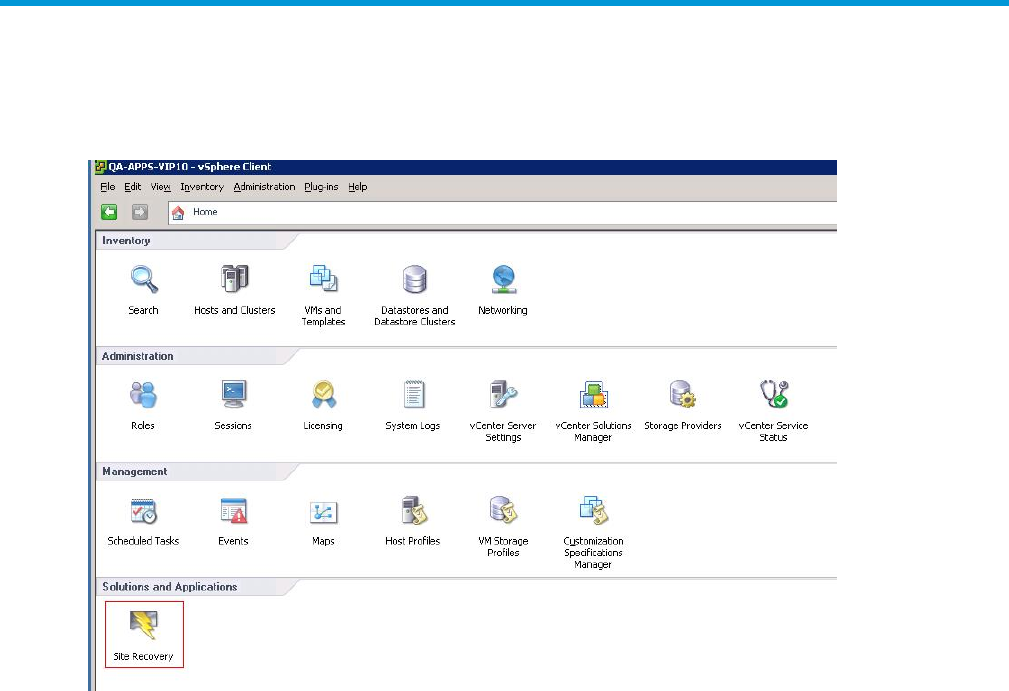
Task: Click the Solutions and Applications header
Action: (x=170, y=587)
